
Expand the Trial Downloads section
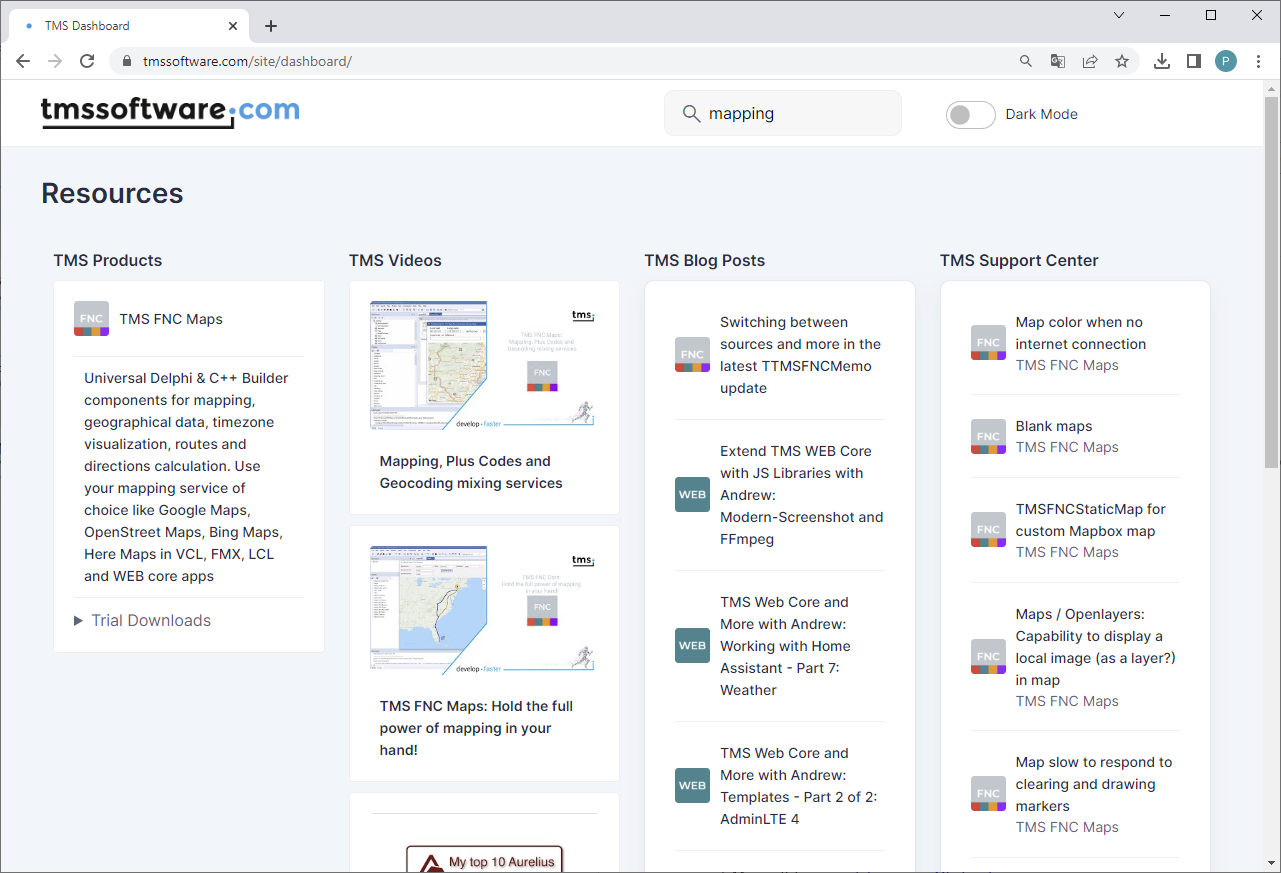click(142, 620)
